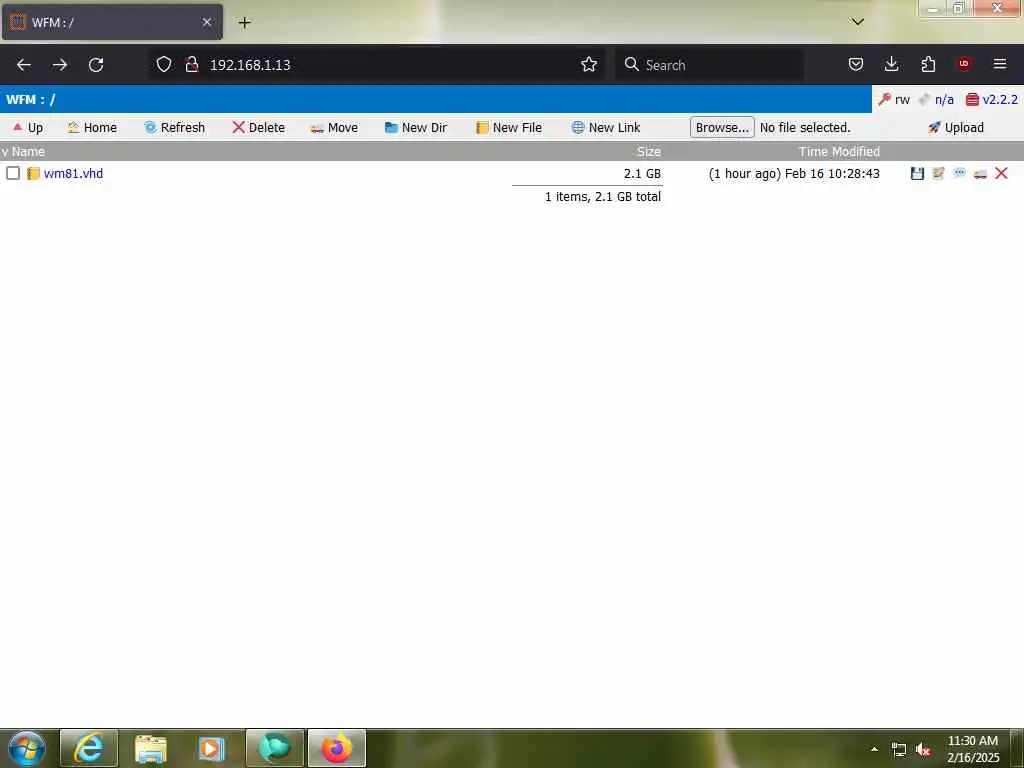Click the '1 items, 2.1 GB total' summary
The height and width of the screenshot is (768, 1024).
(x=603, y=197)
